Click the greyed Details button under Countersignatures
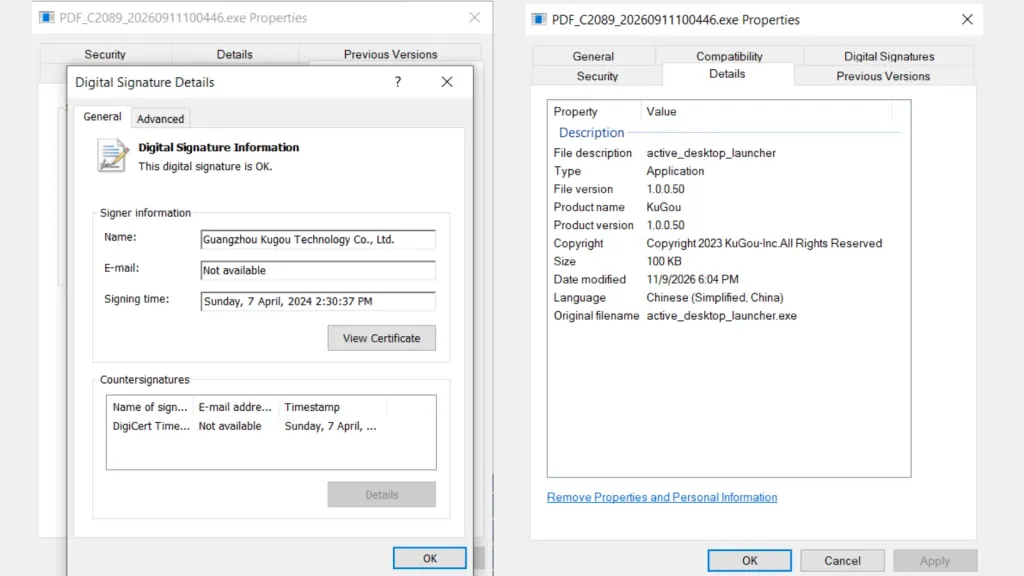The width and height of the screenshot is (1024, 576). pyautogui.click(x=381, y=494)
